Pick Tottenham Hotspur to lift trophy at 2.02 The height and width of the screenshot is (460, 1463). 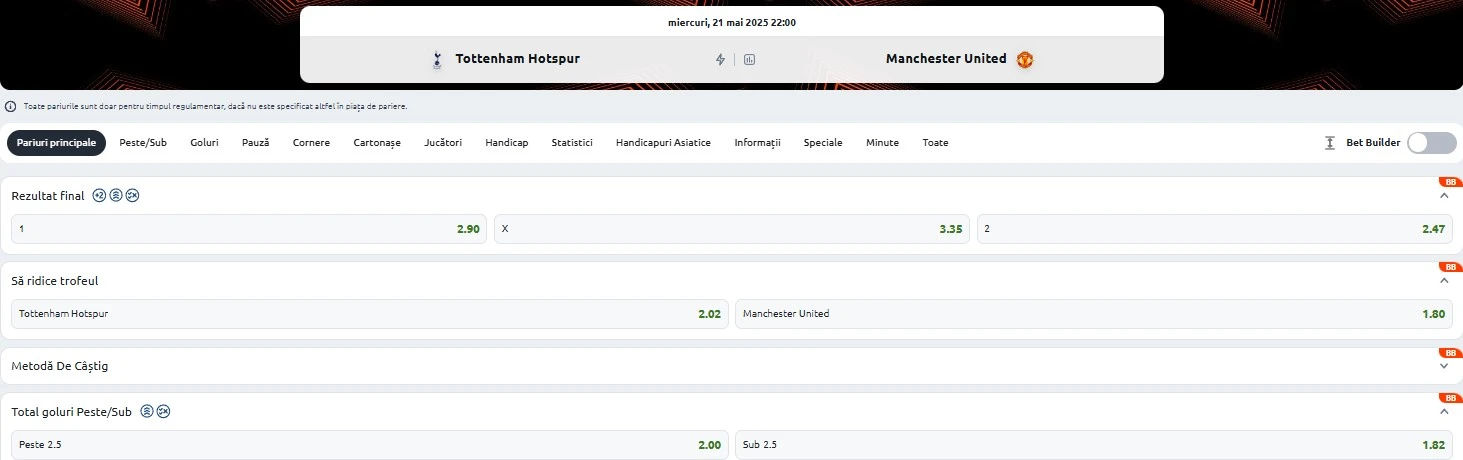click(x=369, y=314)
